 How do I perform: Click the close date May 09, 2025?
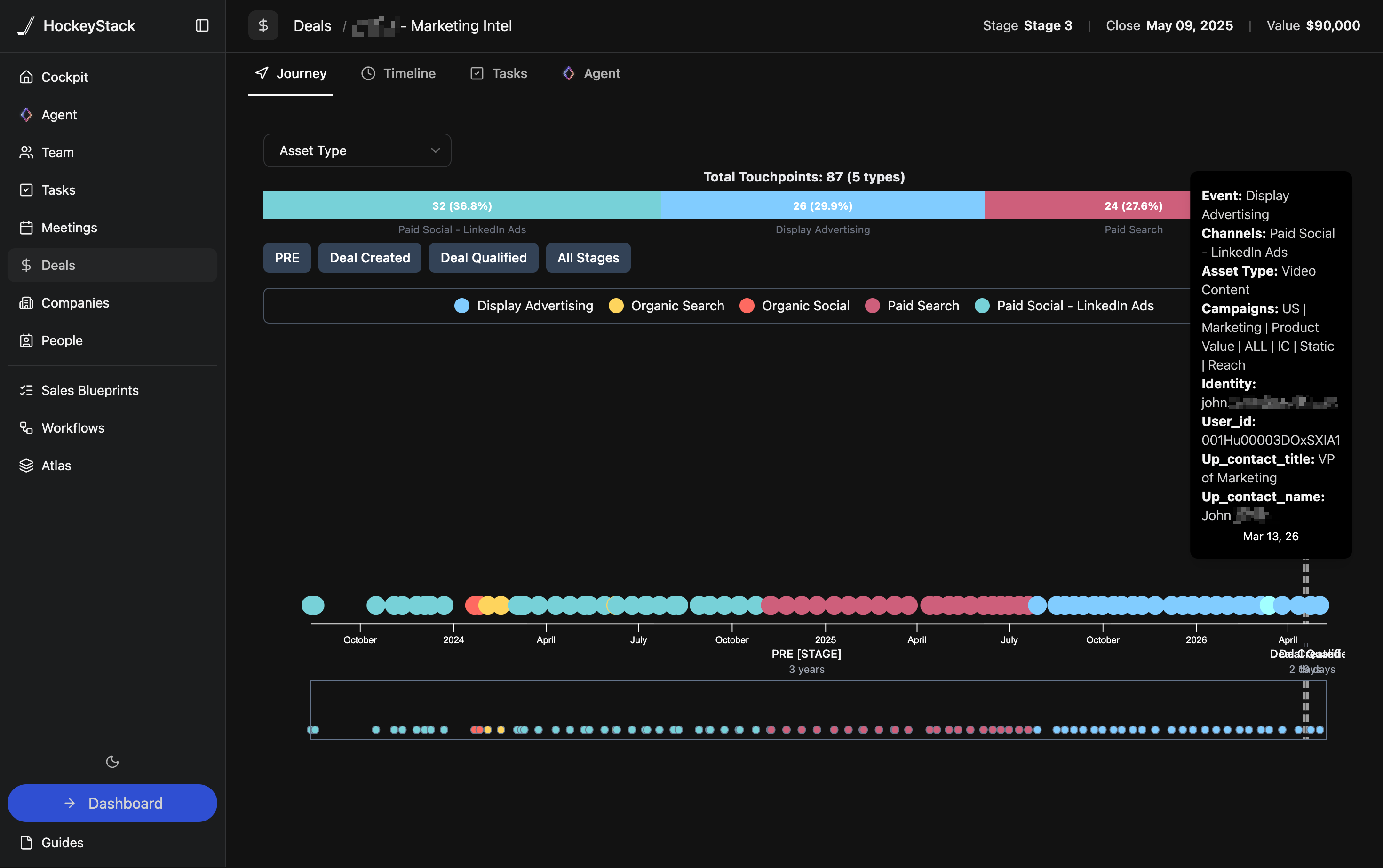point(1190,26)
